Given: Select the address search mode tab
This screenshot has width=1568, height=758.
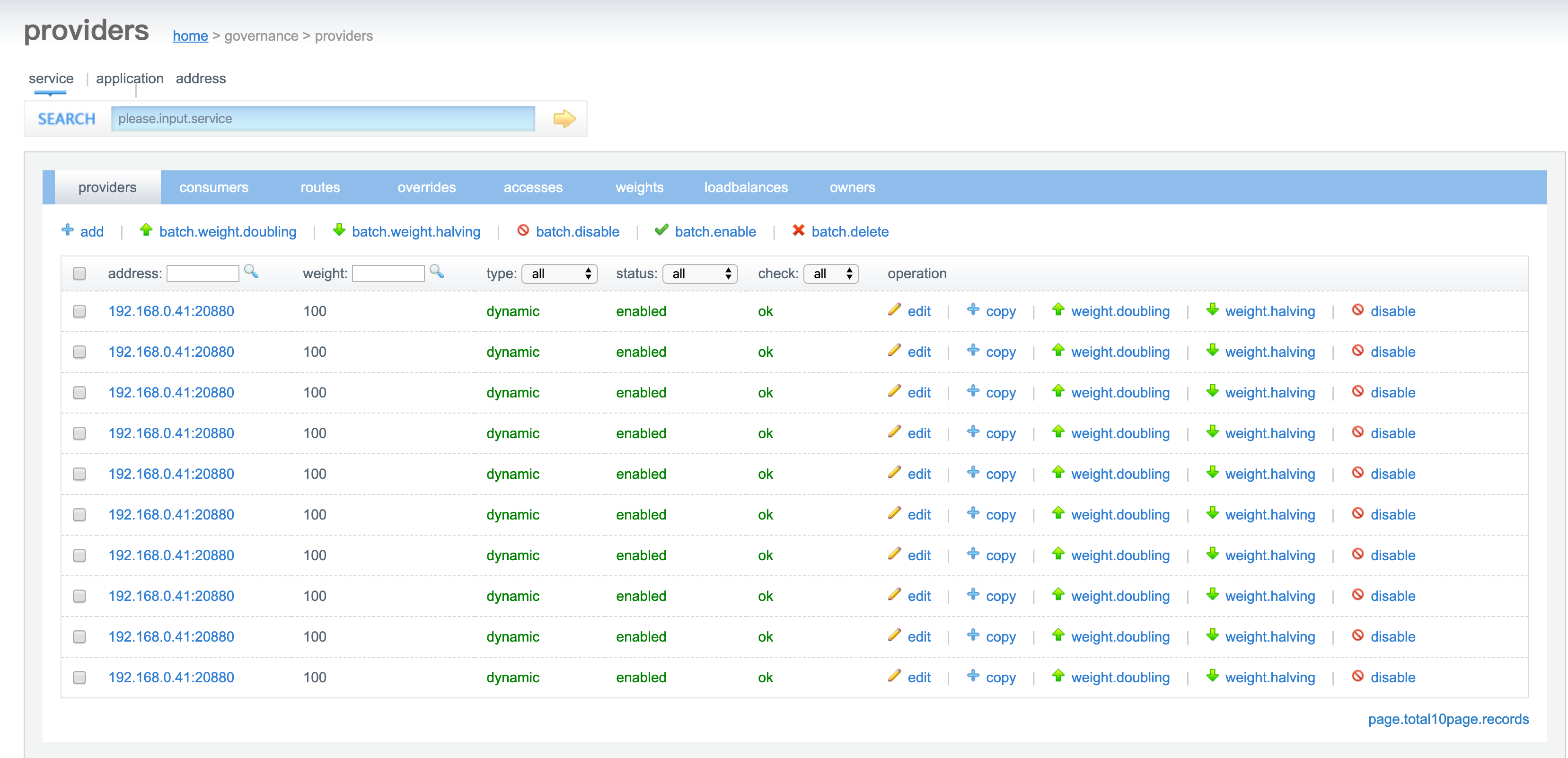Looking at the screenshot, I should tap(201, 79).
